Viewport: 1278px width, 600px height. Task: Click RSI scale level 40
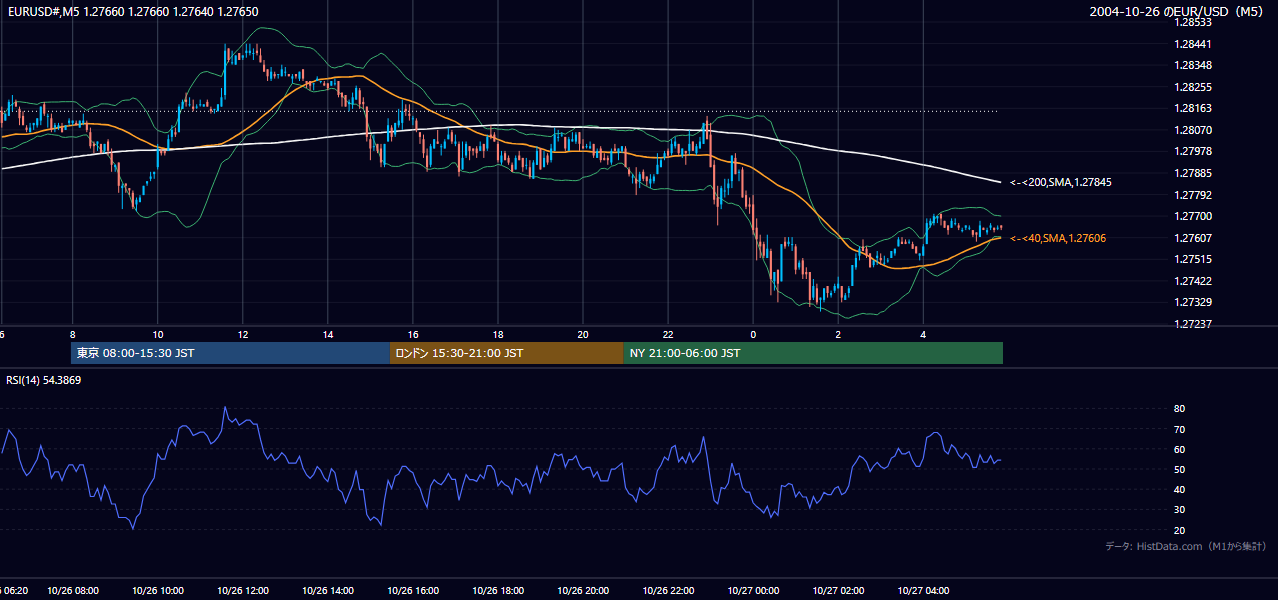click(1179, 489)
